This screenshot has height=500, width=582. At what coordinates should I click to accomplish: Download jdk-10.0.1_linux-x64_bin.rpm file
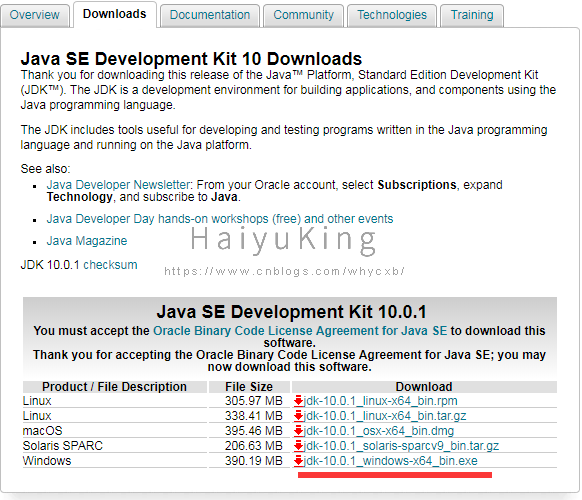[380, 401]
